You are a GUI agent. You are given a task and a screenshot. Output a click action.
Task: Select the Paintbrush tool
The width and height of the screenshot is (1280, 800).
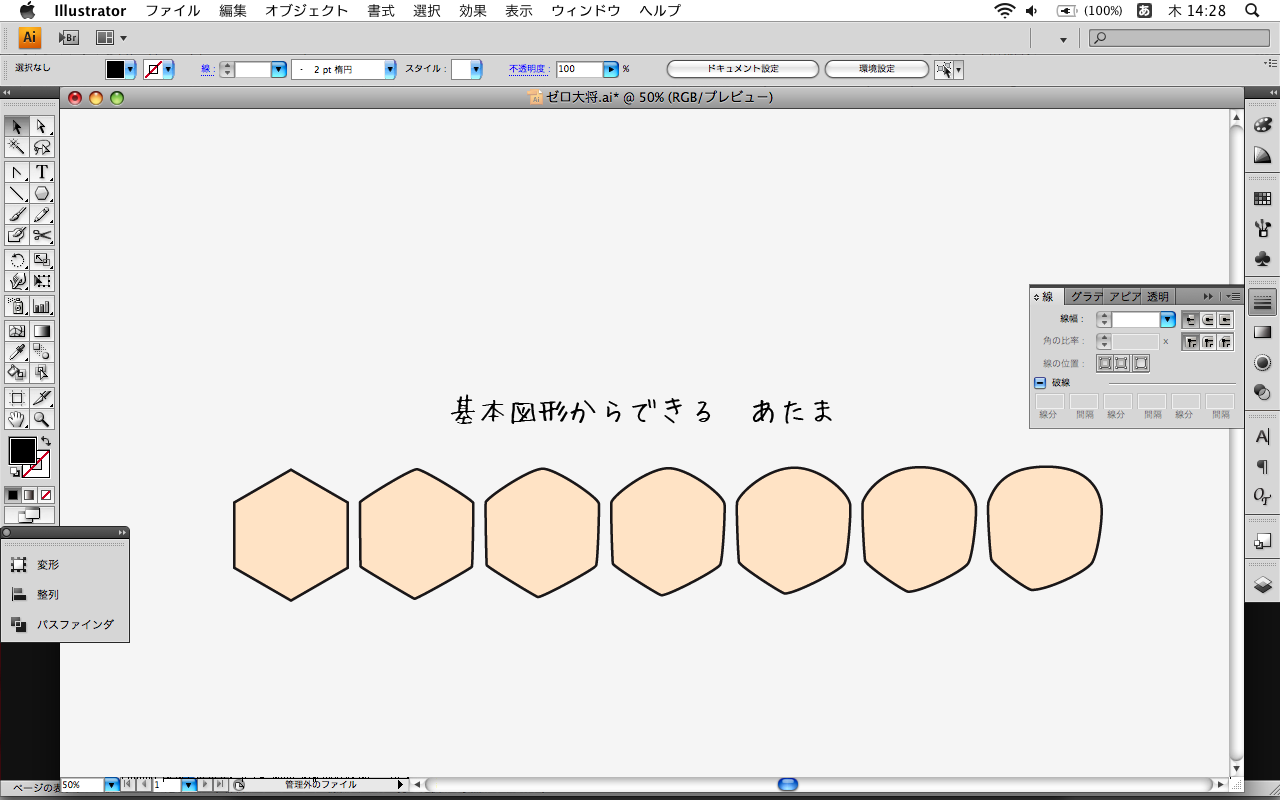click(x=17, y=214)
